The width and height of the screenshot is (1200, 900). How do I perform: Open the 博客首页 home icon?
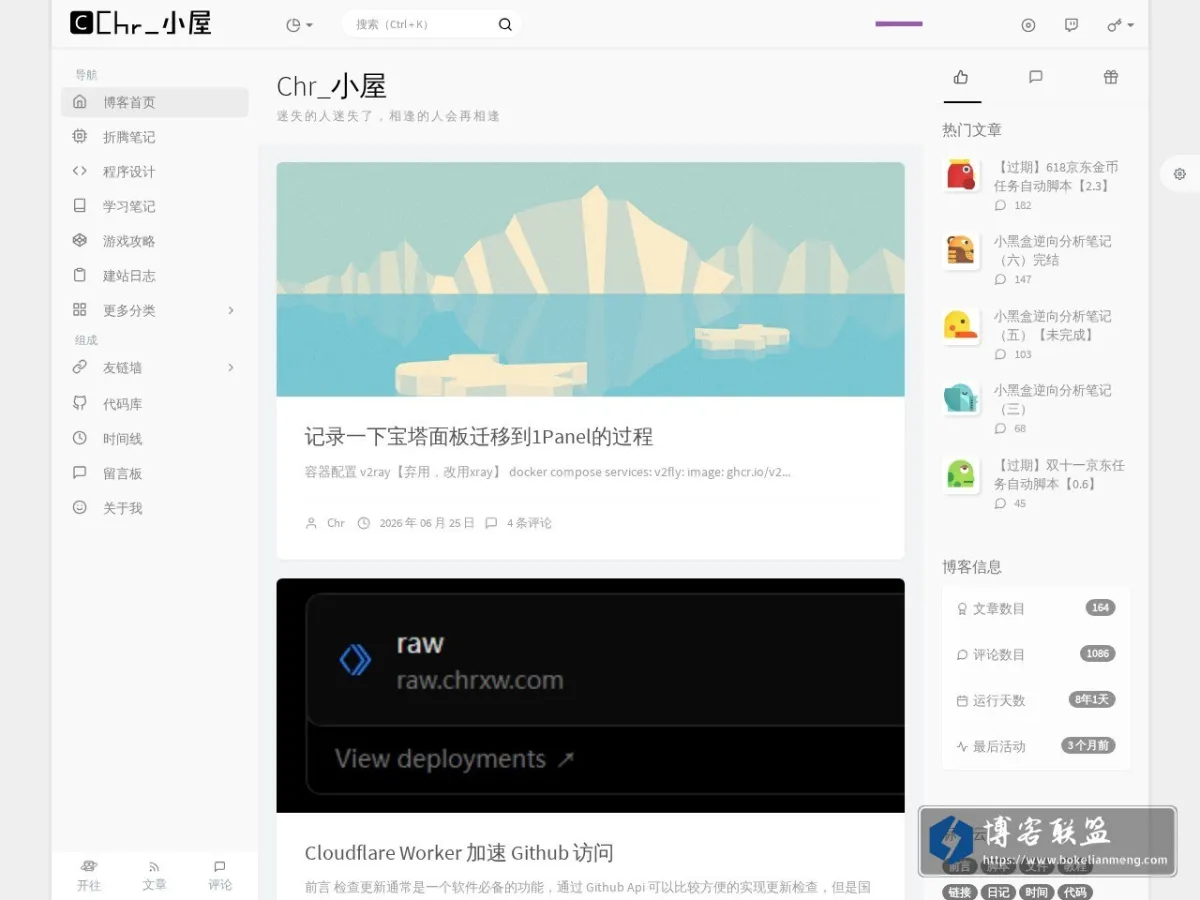click(x=80, y=102)
